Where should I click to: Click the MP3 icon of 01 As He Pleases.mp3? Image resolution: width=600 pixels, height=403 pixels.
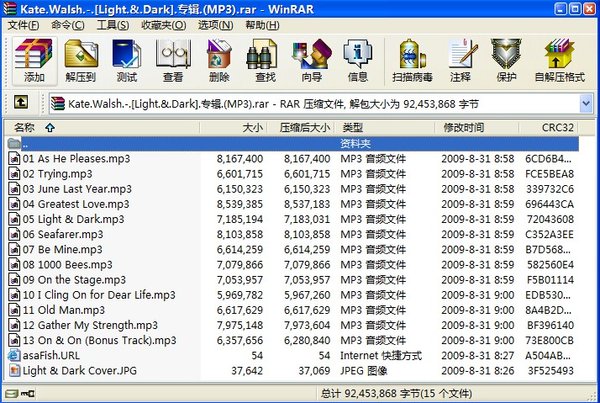click(x=14, y=158)
